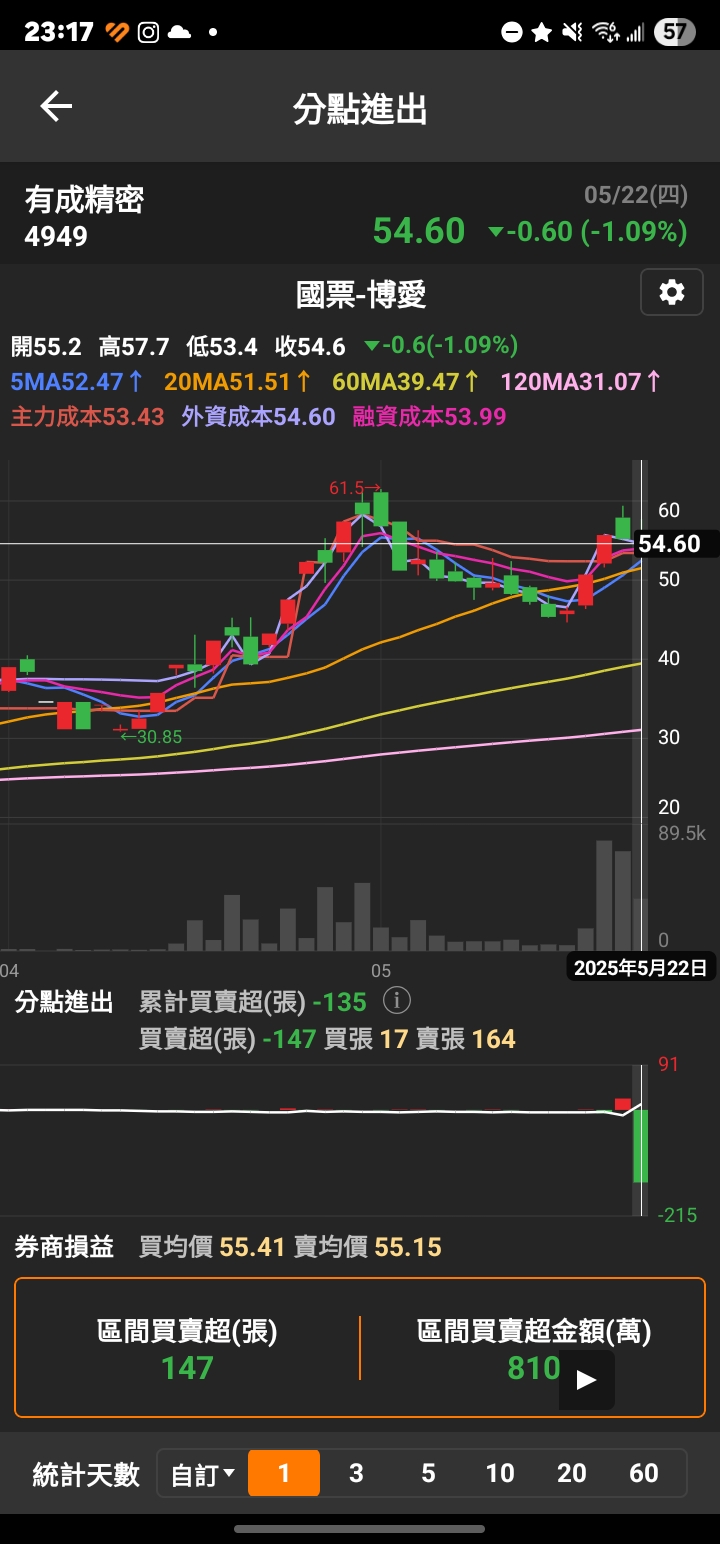Tap the Wi-Fi status icon

pyautogui.click(x=605, y=32)
